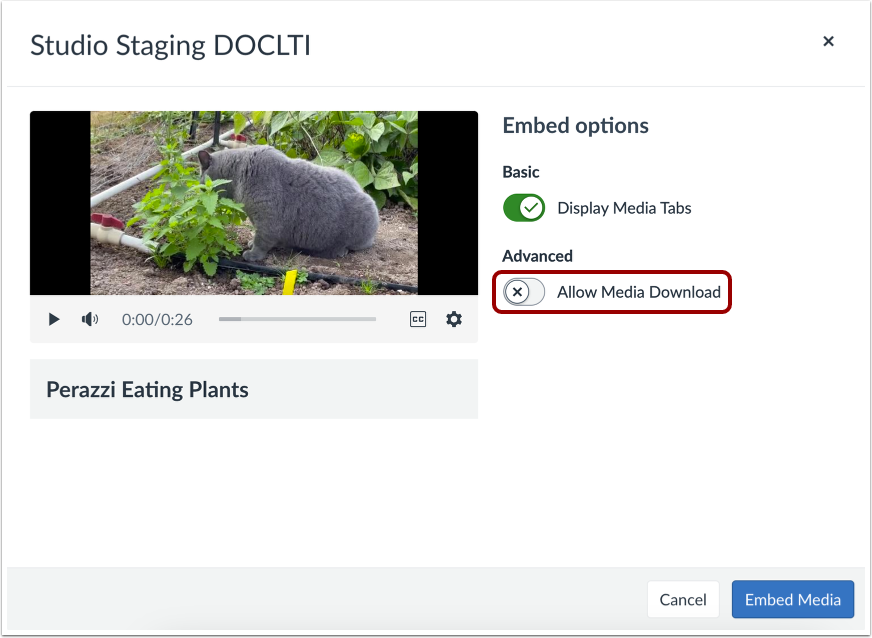Image resolution: width=872 pixels, height=638 pixels.
Task: Click the video progress seek bar
Action: (297, 319)
